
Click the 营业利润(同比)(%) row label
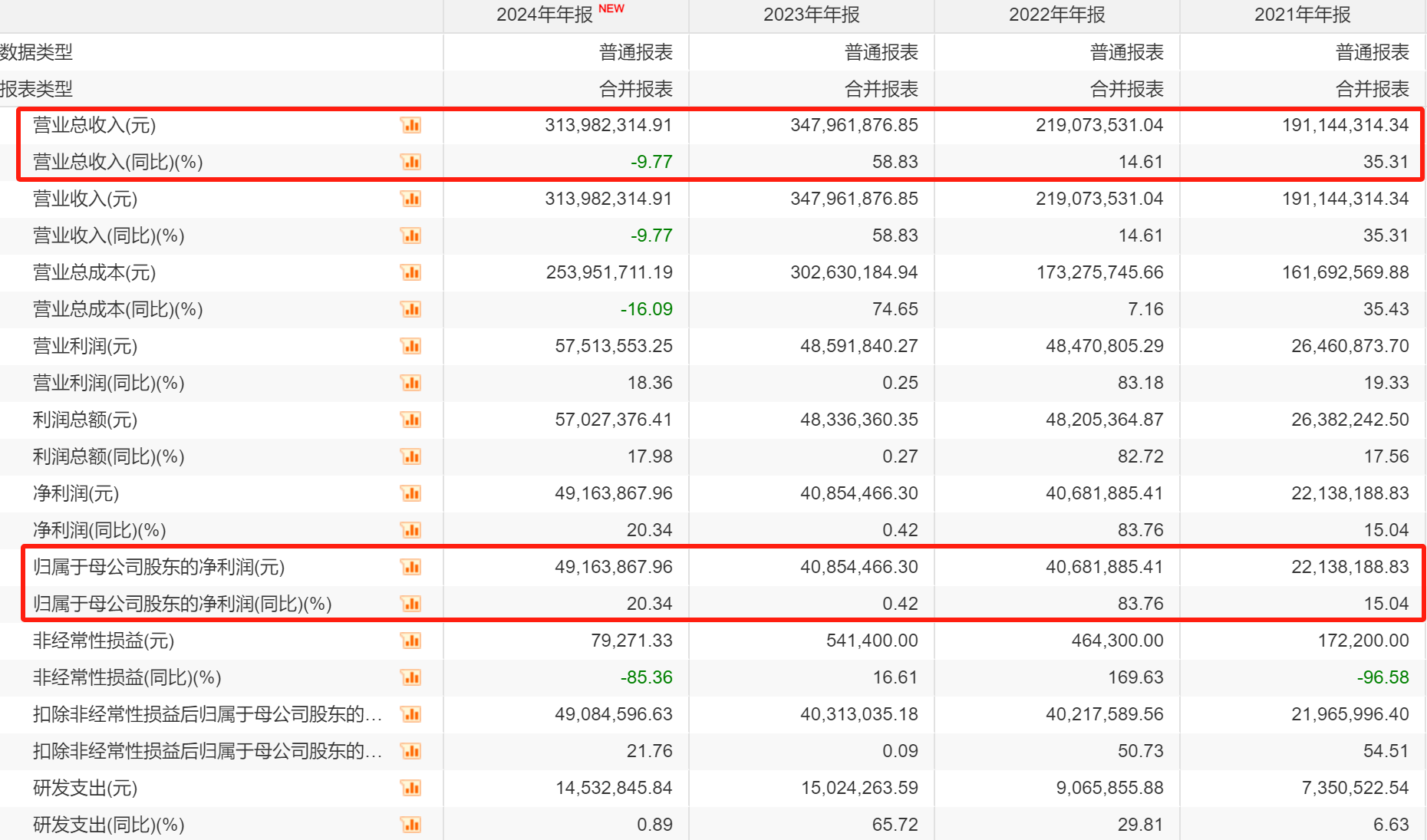108,383
